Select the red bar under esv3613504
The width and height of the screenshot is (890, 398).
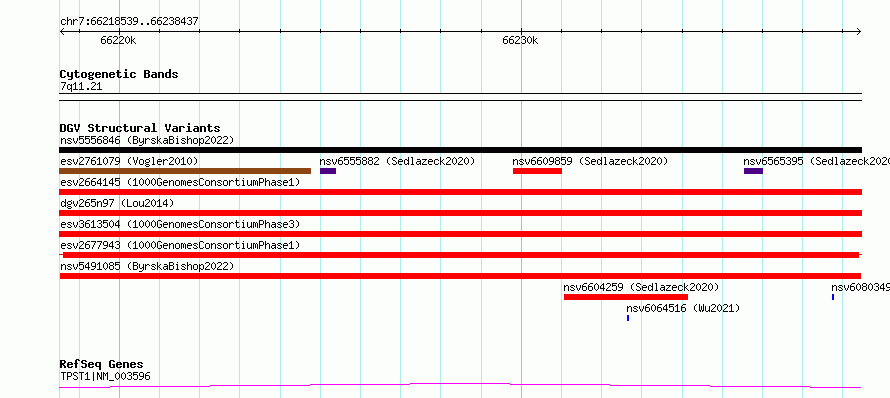point(460,234)
